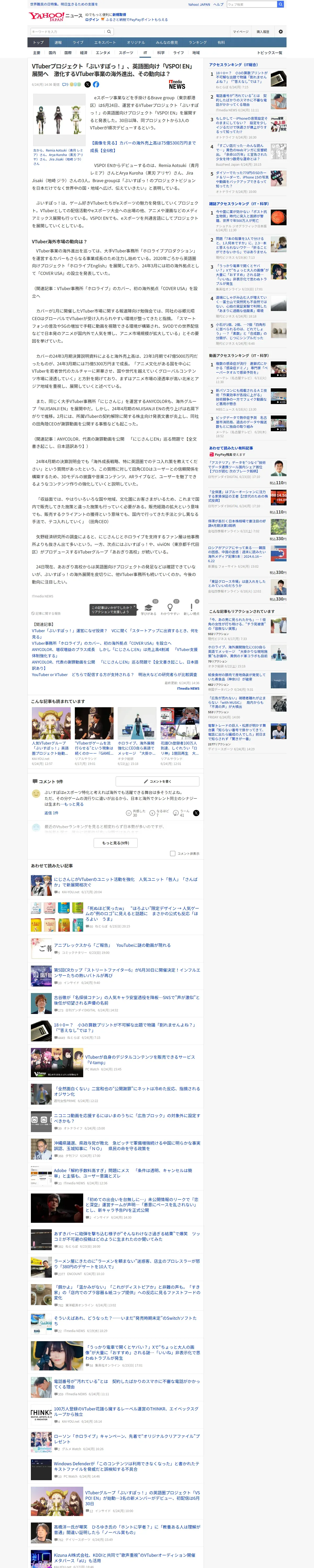
Task: Click the news keyword search magnifier icon
Action: [x=109, y=32]
